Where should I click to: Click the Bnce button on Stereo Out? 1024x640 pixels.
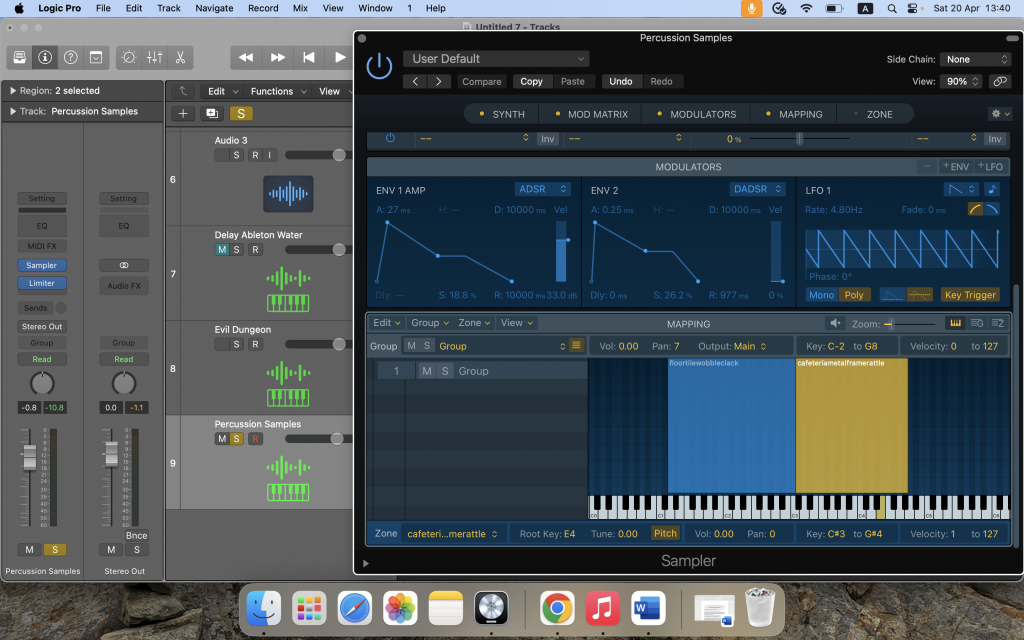pyautogui.click(x=136, y=536)
